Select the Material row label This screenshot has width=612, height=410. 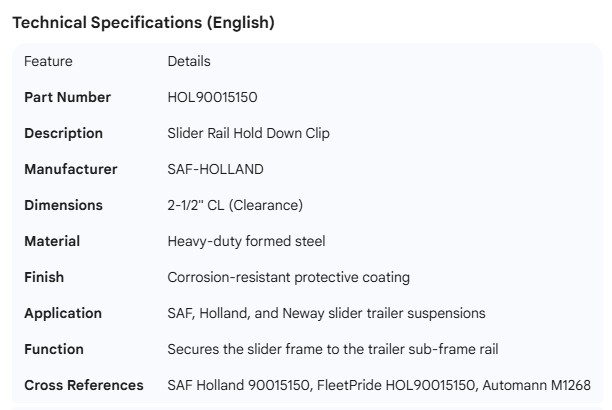coord(52,241)
